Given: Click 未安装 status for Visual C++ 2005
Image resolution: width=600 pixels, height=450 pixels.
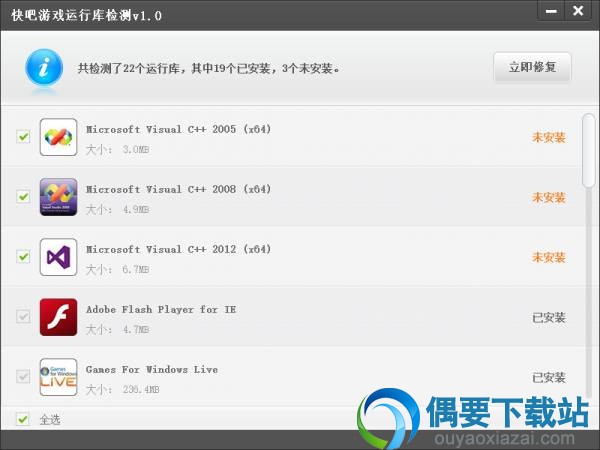Looking at the screenshot, I should click(x=549, y=137).
